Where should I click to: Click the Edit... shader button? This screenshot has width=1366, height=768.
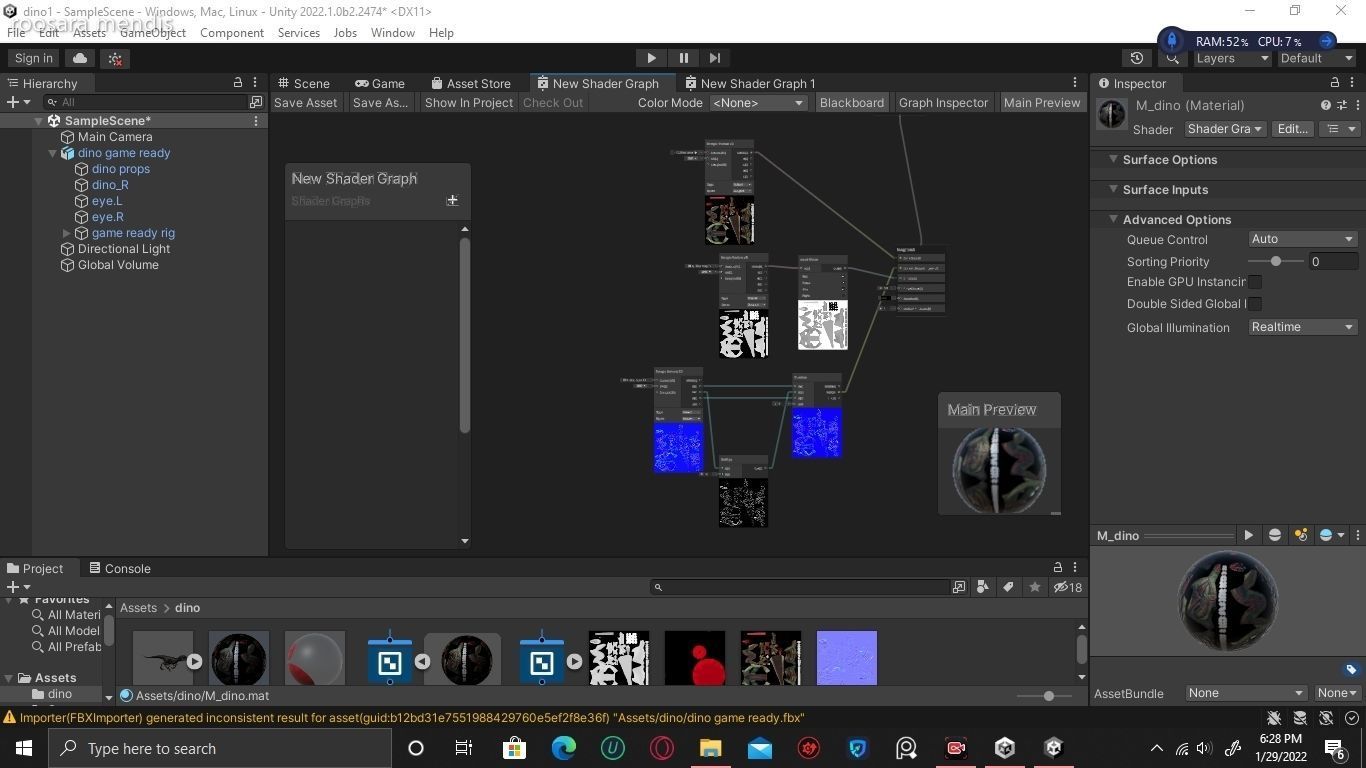click(x=1292, y=129)
